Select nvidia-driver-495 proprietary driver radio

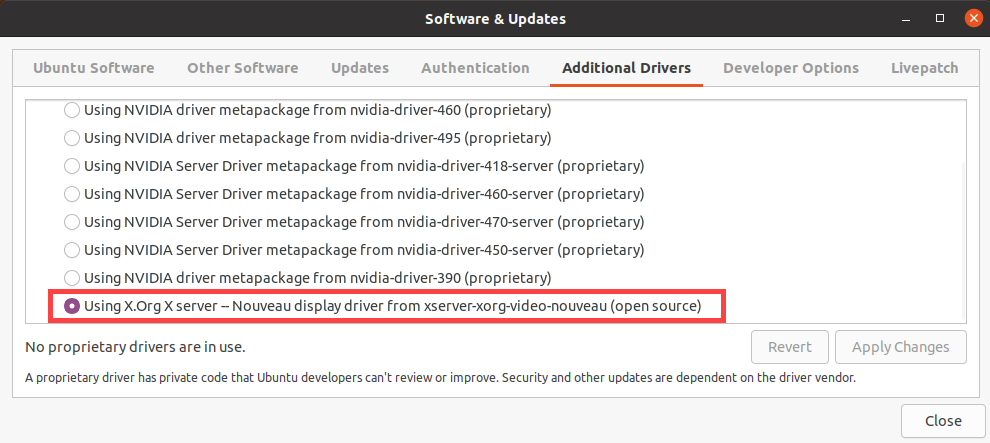(x=72, y=138)
